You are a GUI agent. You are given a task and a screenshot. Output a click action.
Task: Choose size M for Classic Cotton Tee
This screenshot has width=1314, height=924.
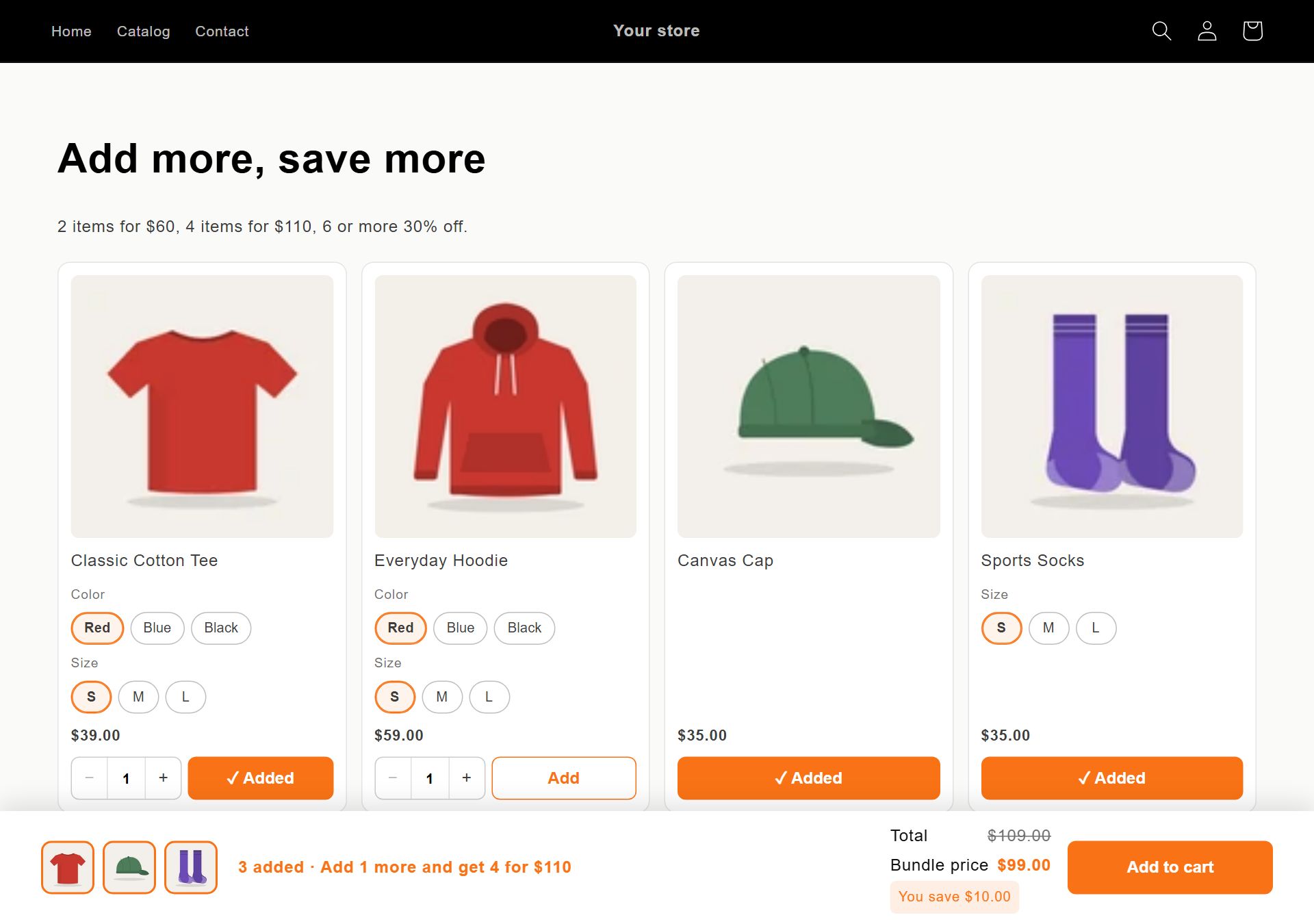(x=138, y=697)
